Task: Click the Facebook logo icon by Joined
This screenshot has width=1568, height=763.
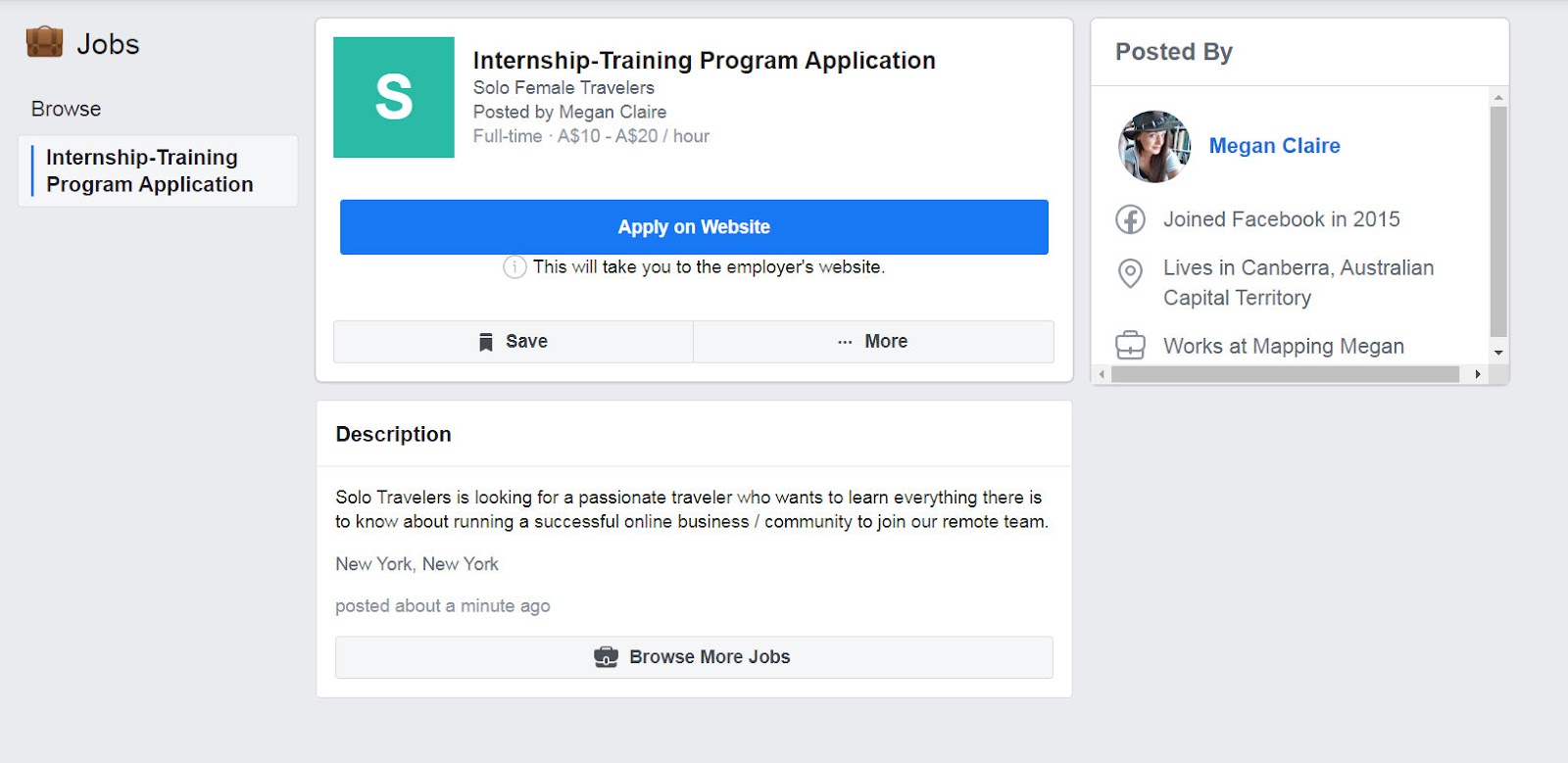Action: (x=1130, y=219)
